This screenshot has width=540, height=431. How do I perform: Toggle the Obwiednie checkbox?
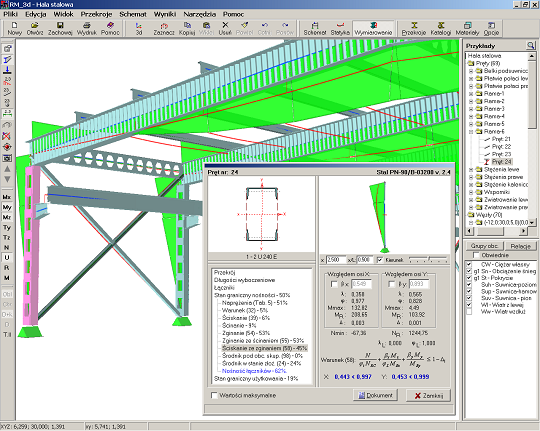click(x=476, y=255)
